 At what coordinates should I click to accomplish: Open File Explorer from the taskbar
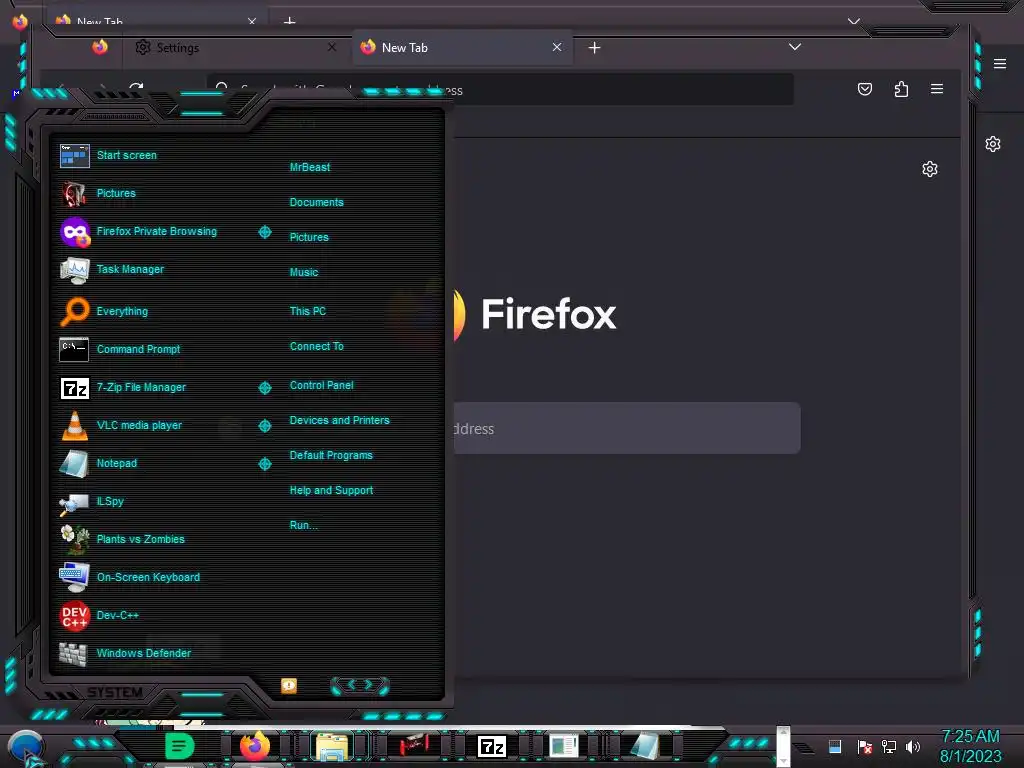[x=332, y=746]
